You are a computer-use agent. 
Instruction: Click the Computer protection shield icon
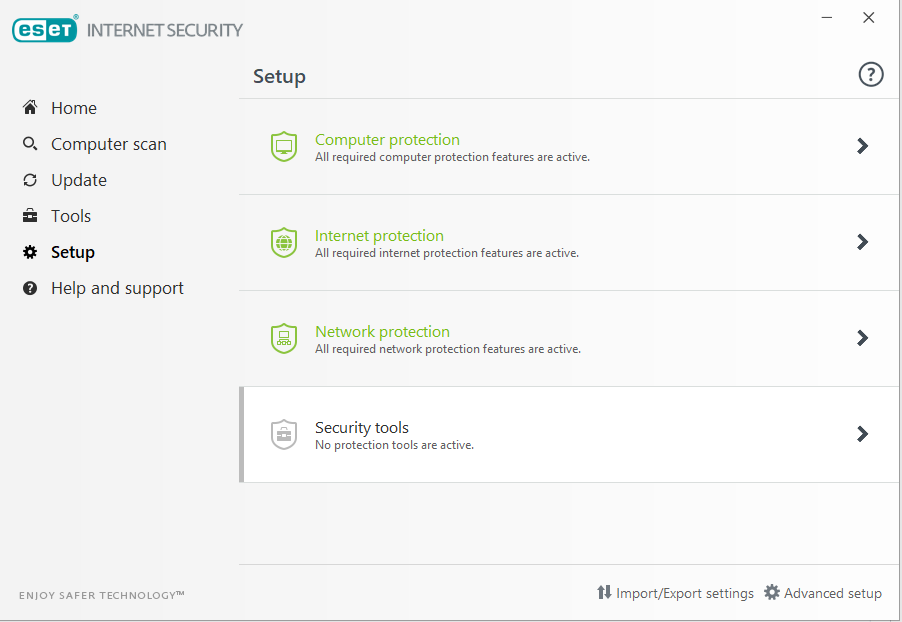click(284, 147)
